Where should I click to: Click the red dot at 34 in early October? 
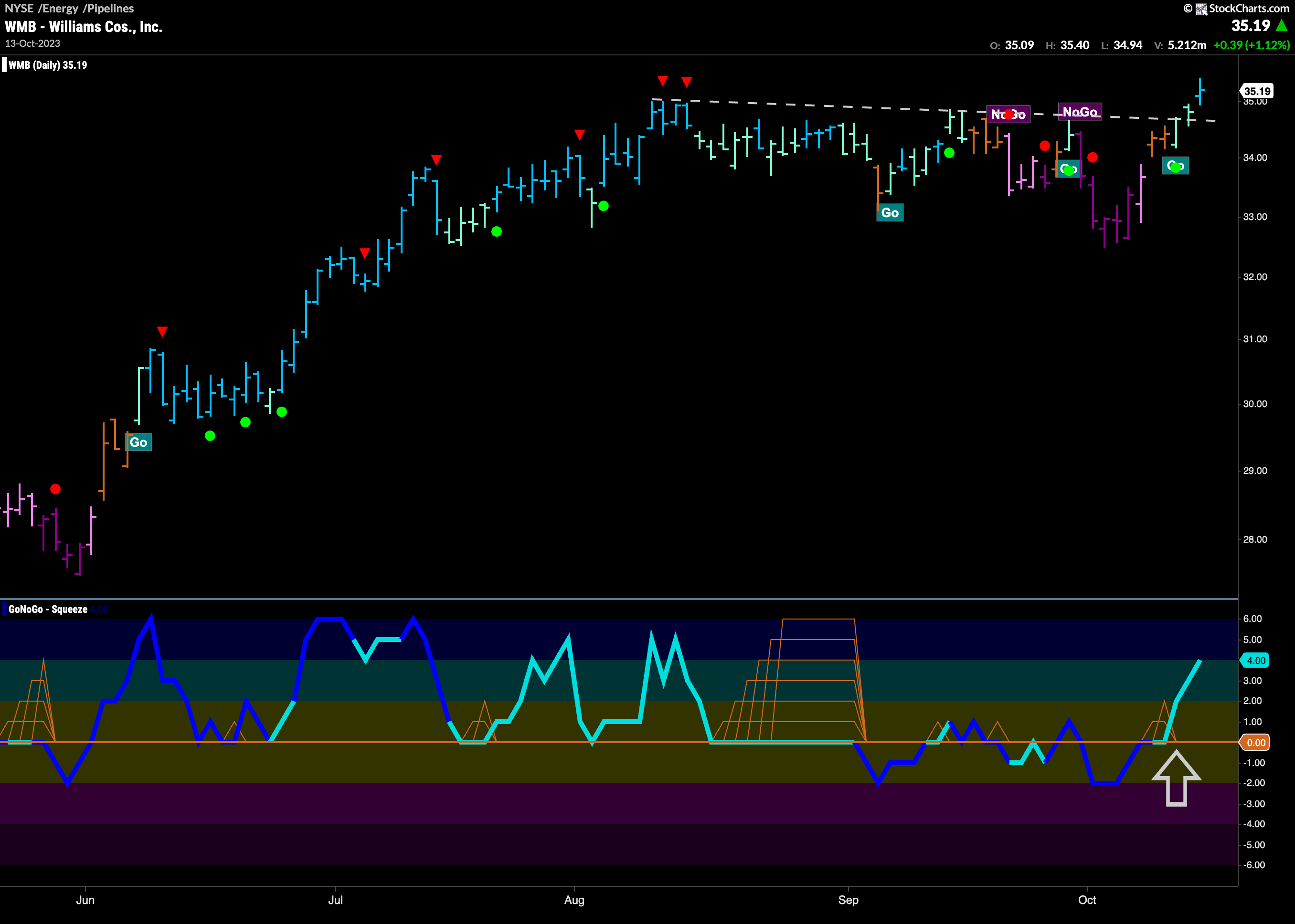1093,157
